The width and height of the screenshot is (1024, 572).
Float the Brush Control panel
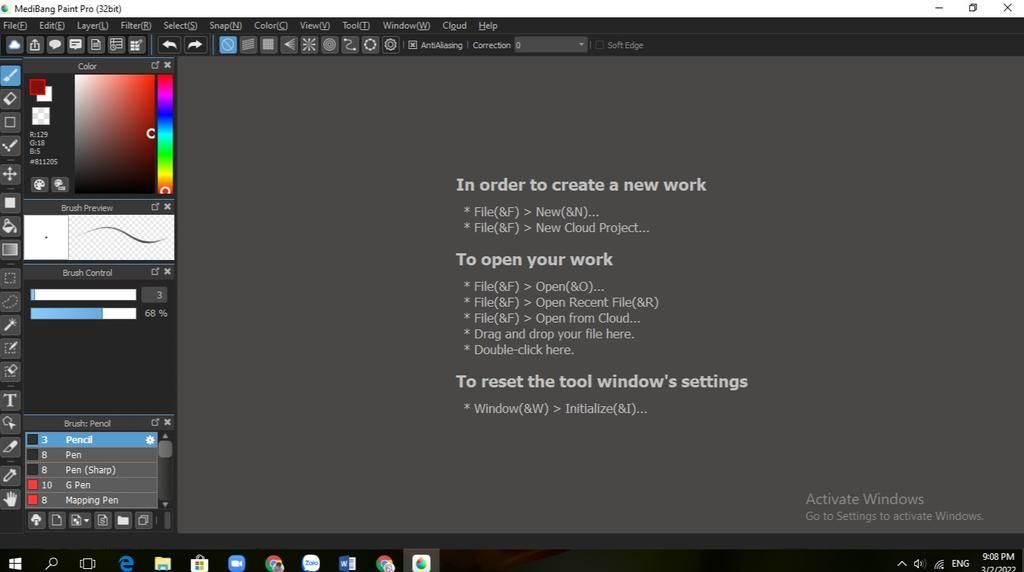click(155, 272)
